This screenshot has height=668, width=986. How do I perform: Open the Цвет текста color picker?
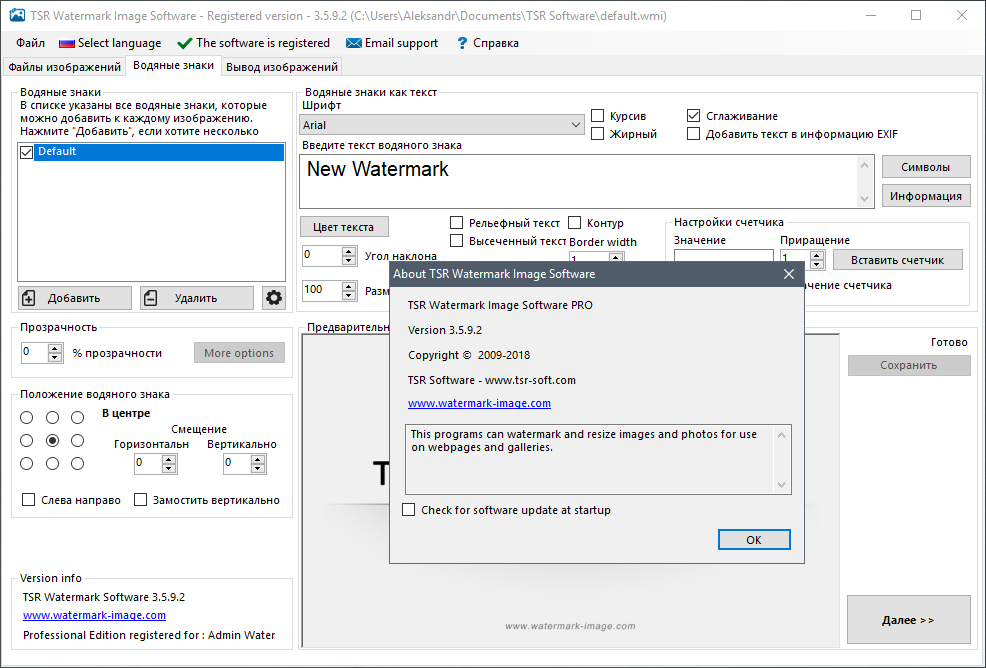344,227
